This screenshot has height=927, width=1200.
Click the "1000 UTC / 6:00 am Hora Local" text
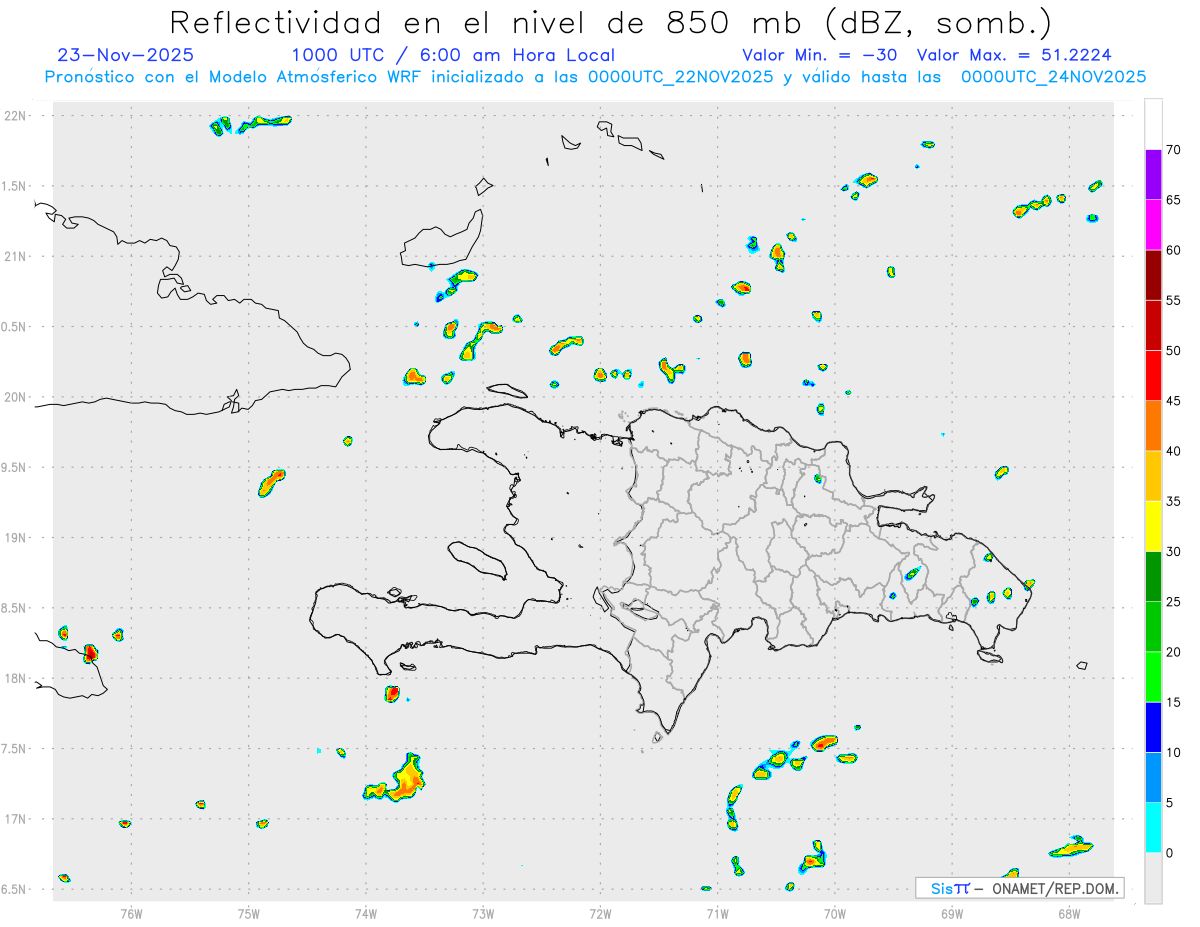click(x=453, y=55)
